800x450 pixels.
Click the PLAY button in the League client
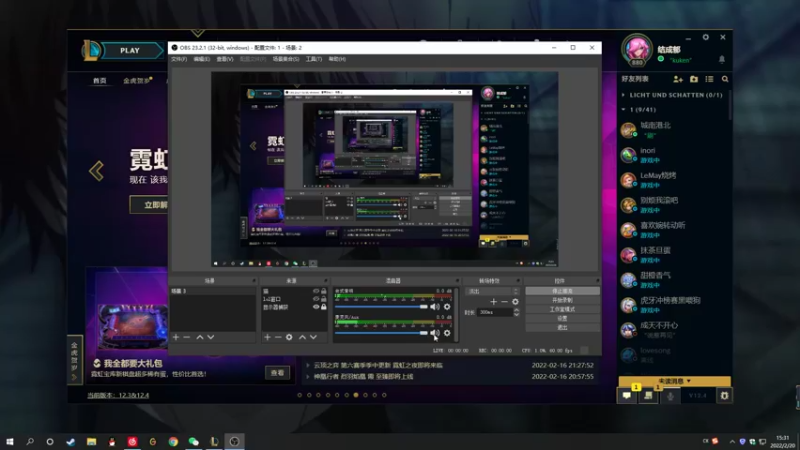[x=130, y=51]
